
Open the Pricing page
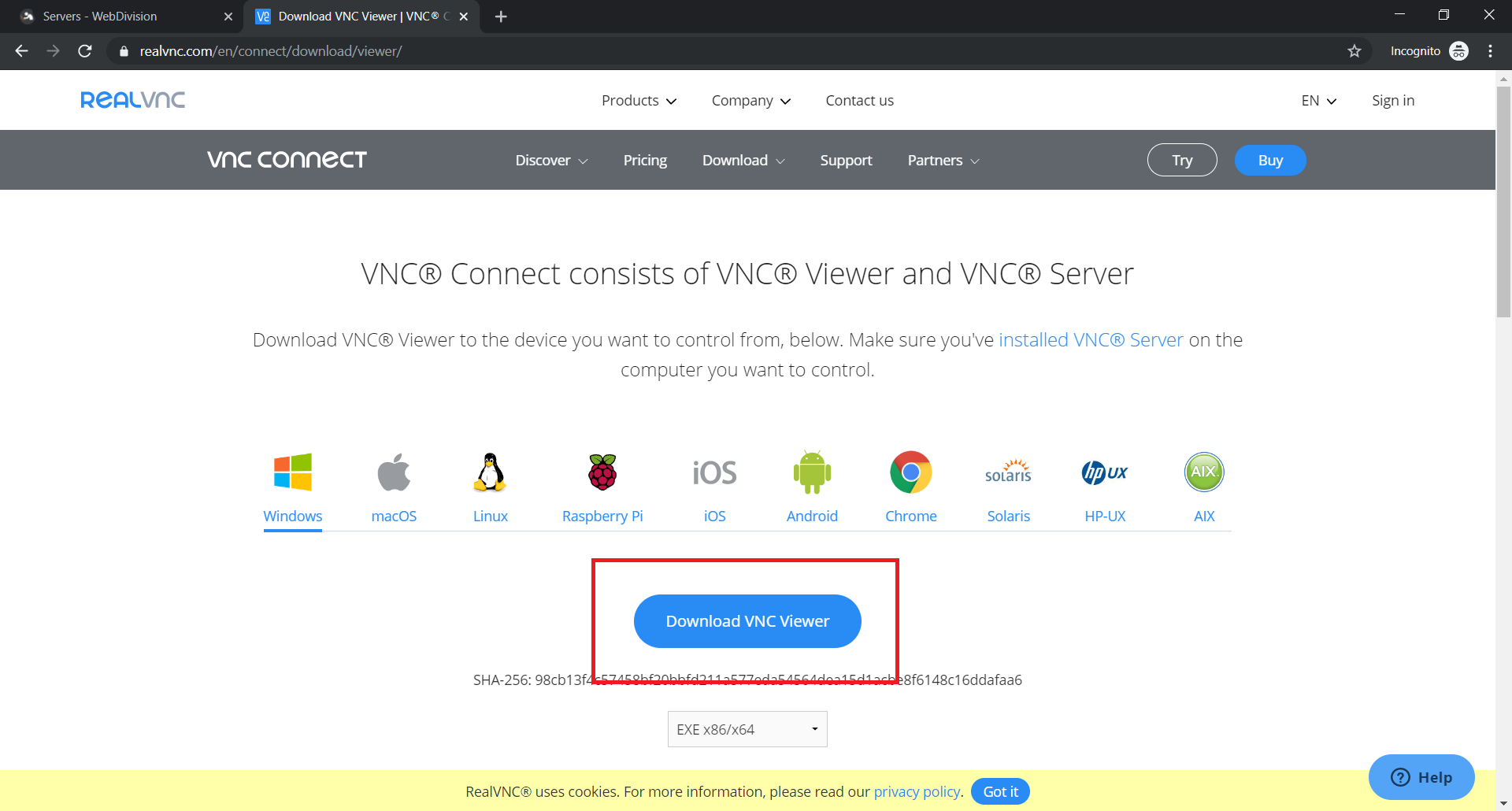point(645,161)
